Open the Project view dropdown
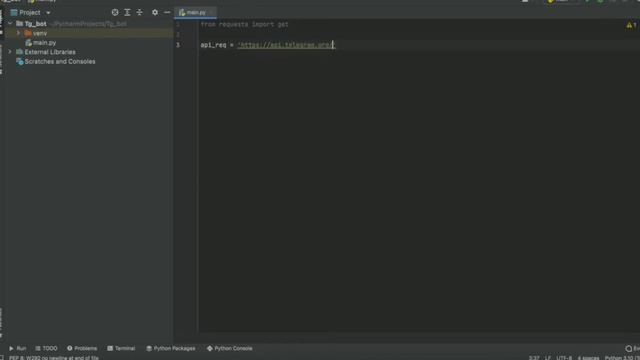640x360 pixels. [x=48, y=13]
